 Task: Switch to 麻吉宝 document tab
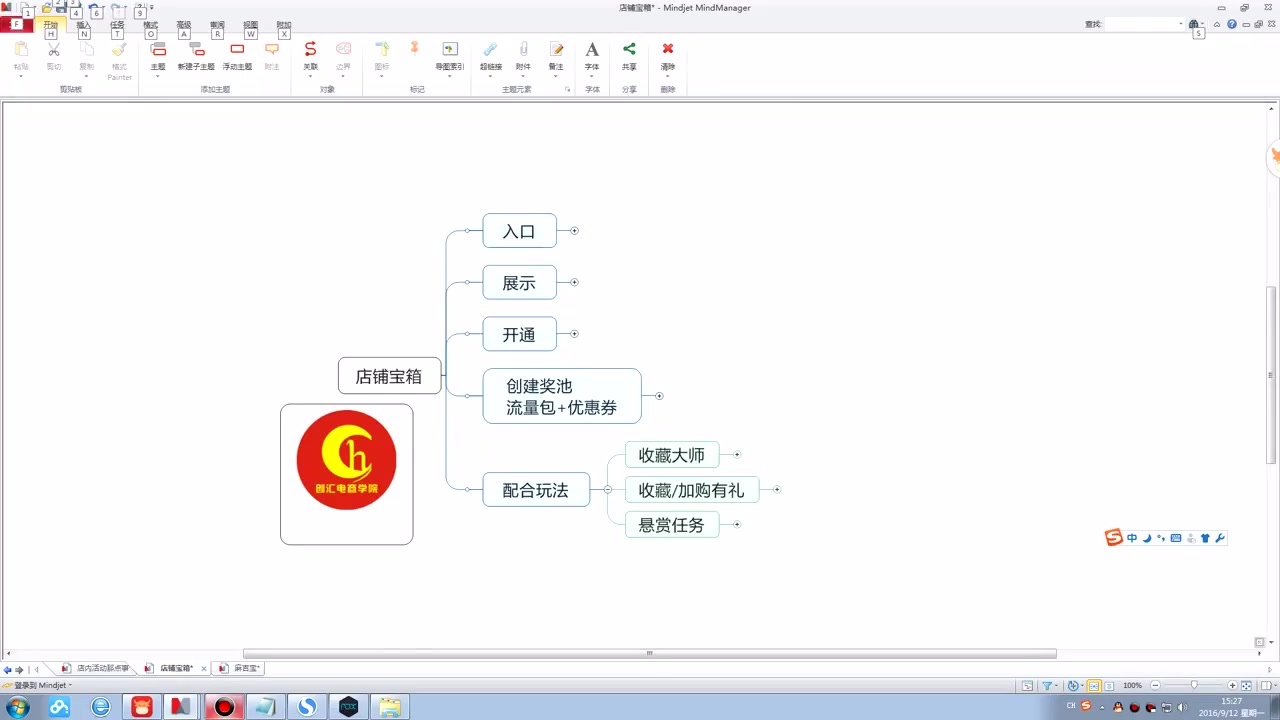click(x=240, y=668)
